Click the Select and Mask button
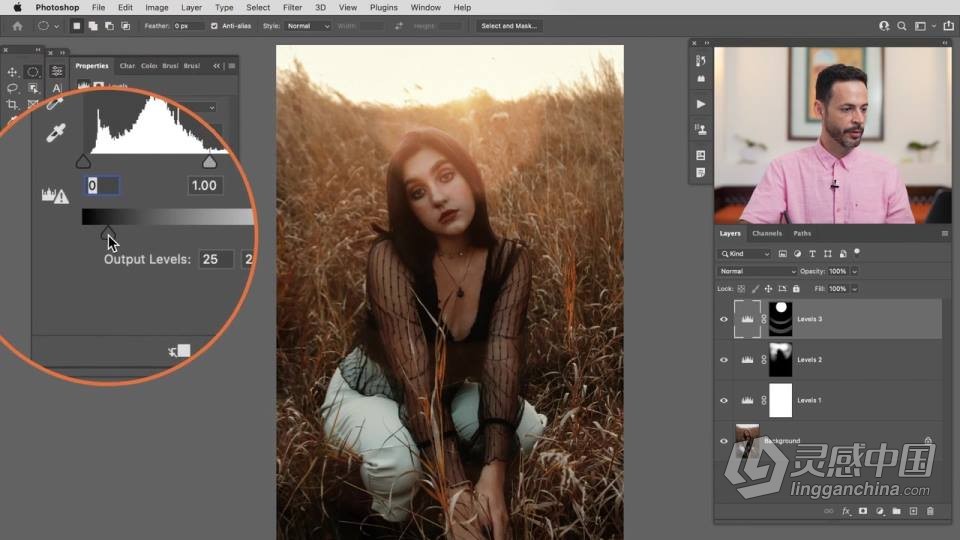The width and height of the screenshot is (960, 540). [509, 26]
